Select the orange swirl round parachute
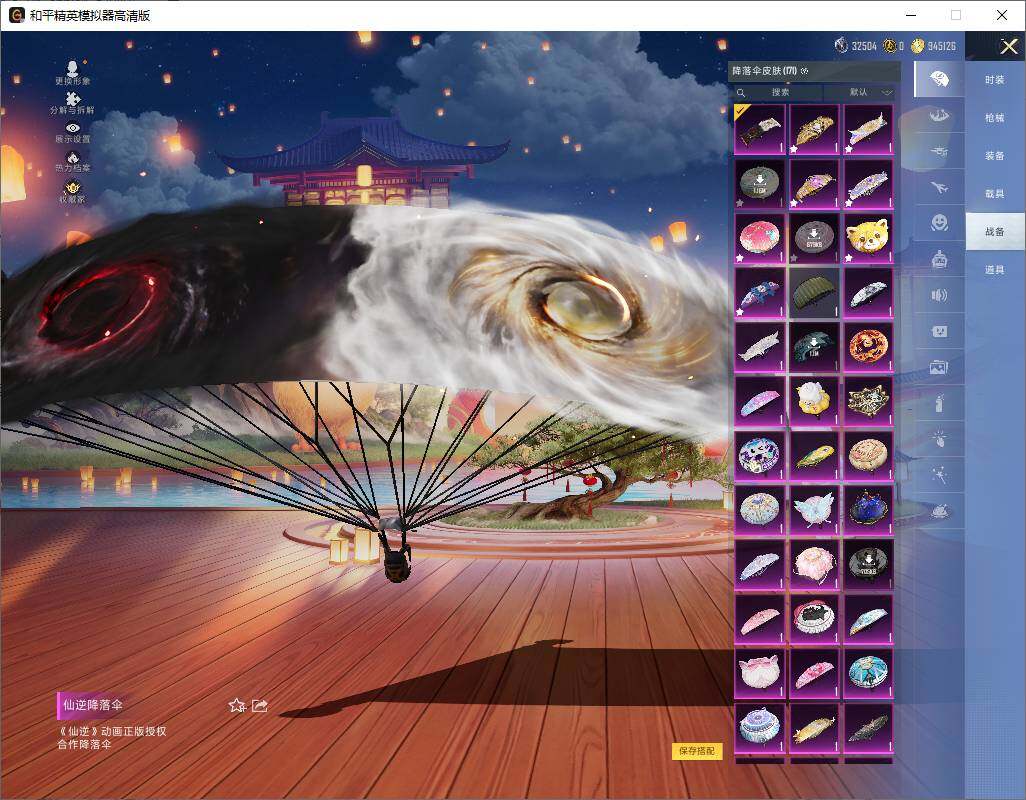Screen dimensions: 1026x800 click(x=868, y=347)
